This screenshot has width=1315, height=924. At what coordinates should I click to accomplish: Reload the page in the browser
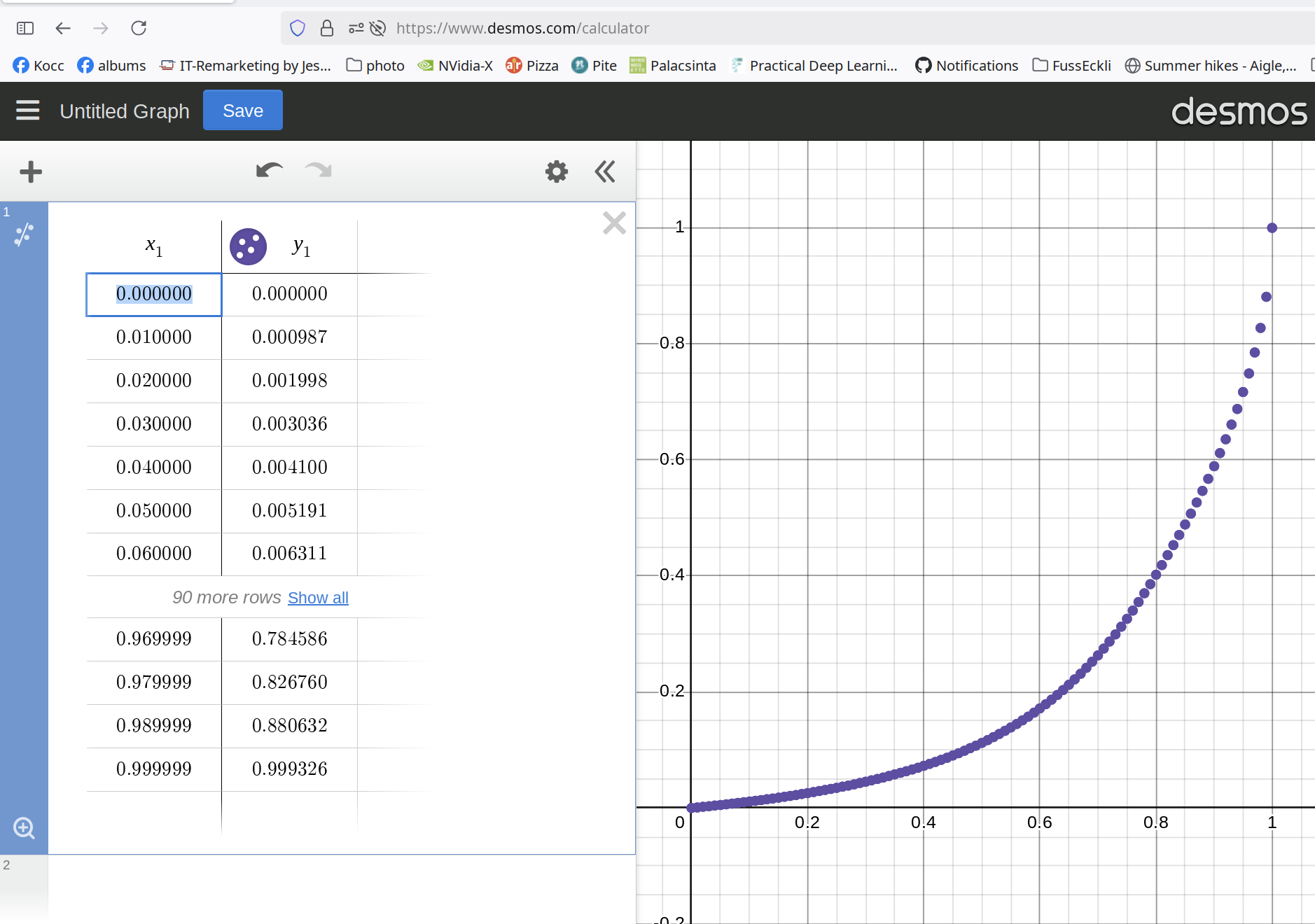[139, 28]
